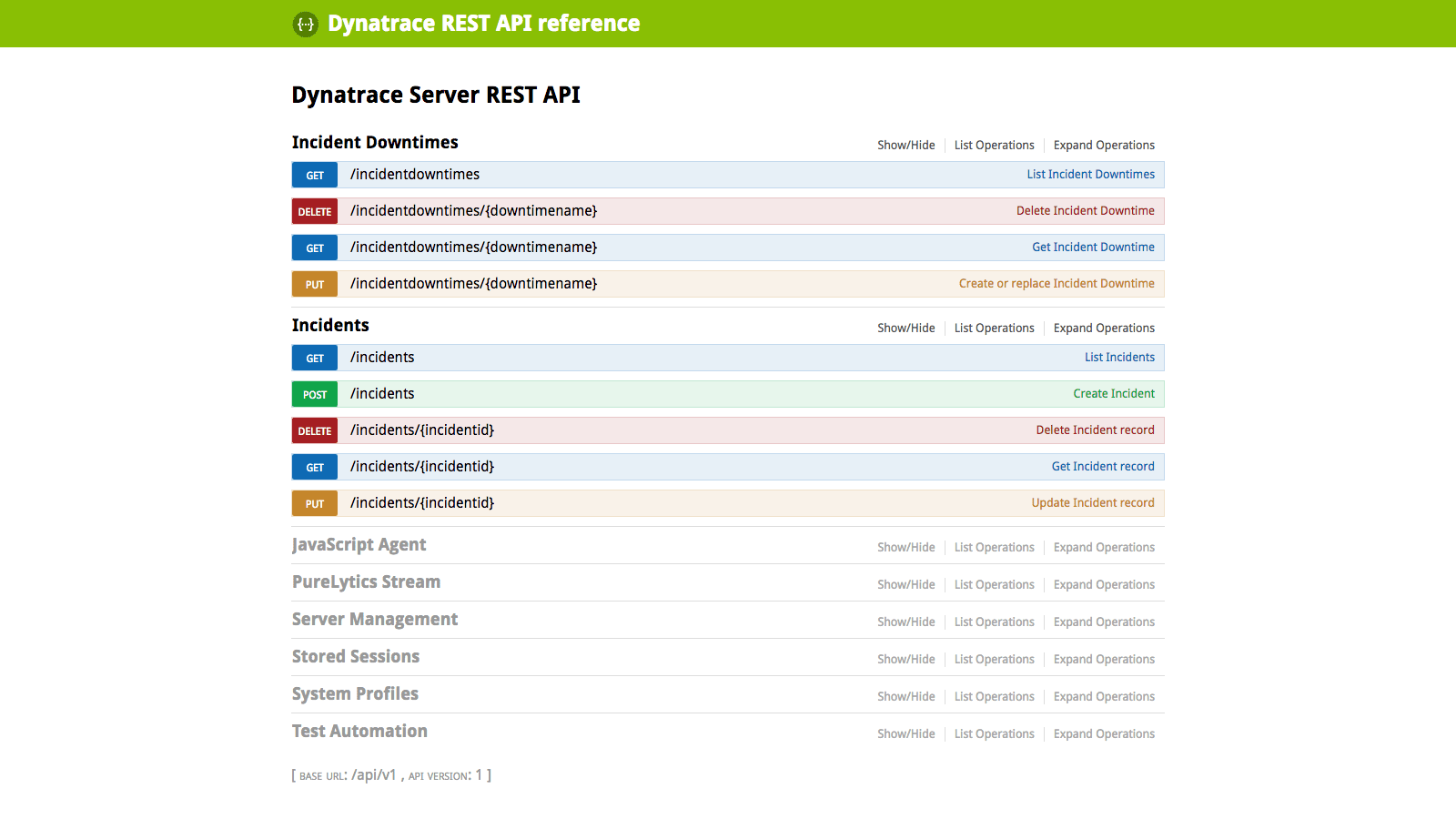Click GET badge for /incidentdowntimes/{downtimename}
Image resolution: width=1456 pixels, height=819 pixels.
pos(315,248)
